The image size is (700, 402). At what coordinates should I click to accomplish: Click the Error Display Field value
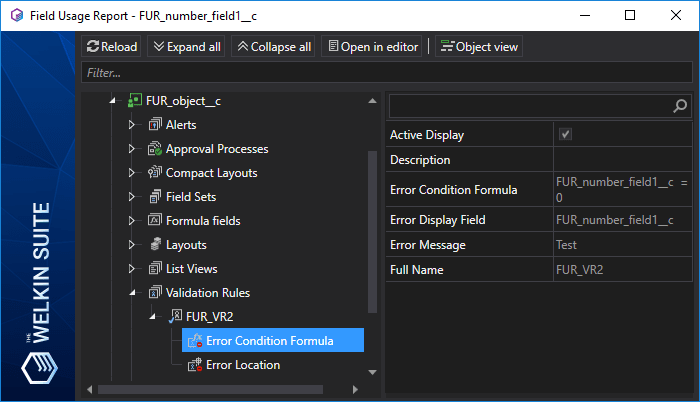614,220
